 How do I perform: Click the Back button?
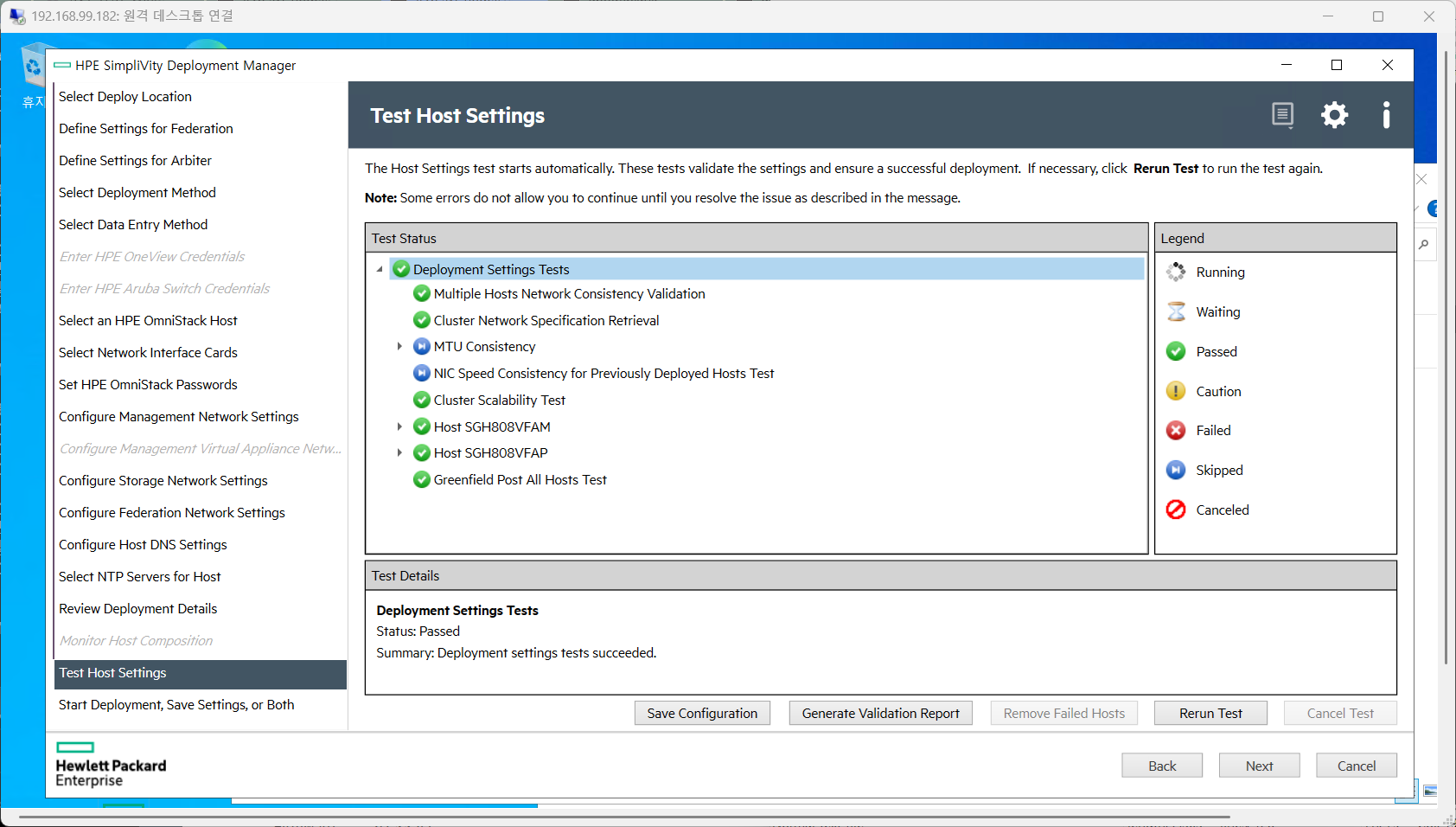point(1162,766)
